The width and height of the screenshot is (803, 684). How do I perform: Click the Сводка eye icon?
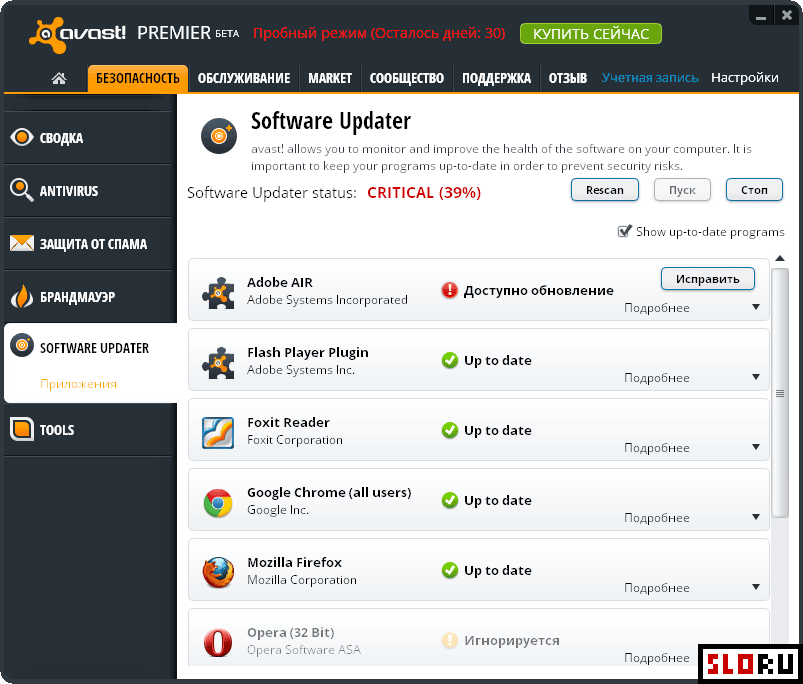(x=22, y=137)
